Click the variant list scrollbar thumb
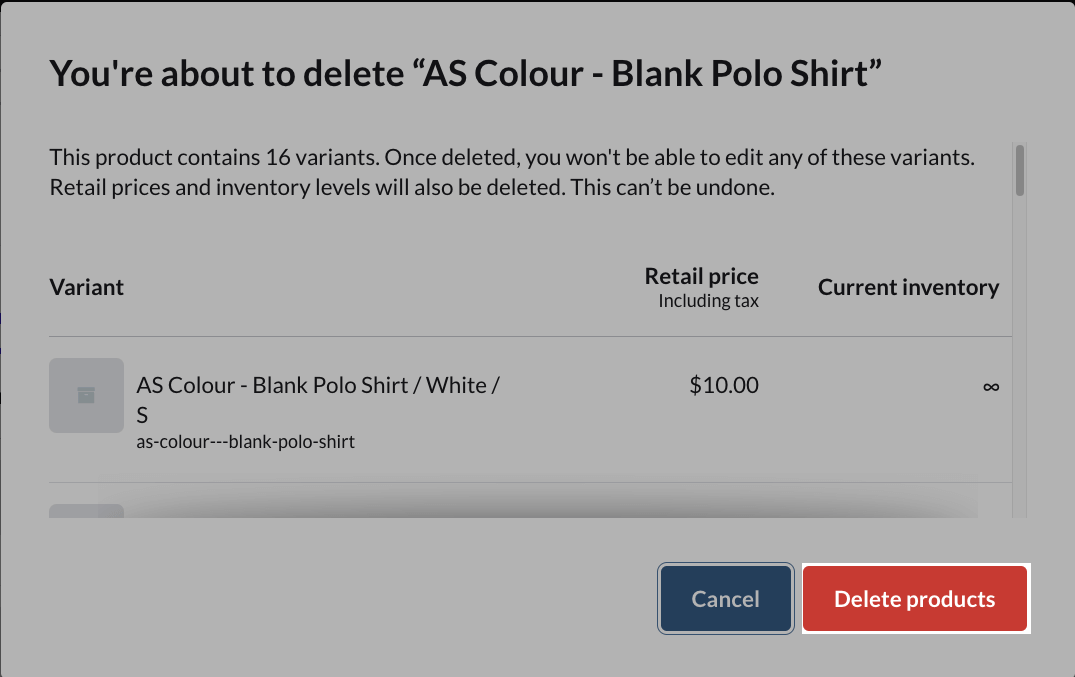The image size is (1075, 677). 1019,170
